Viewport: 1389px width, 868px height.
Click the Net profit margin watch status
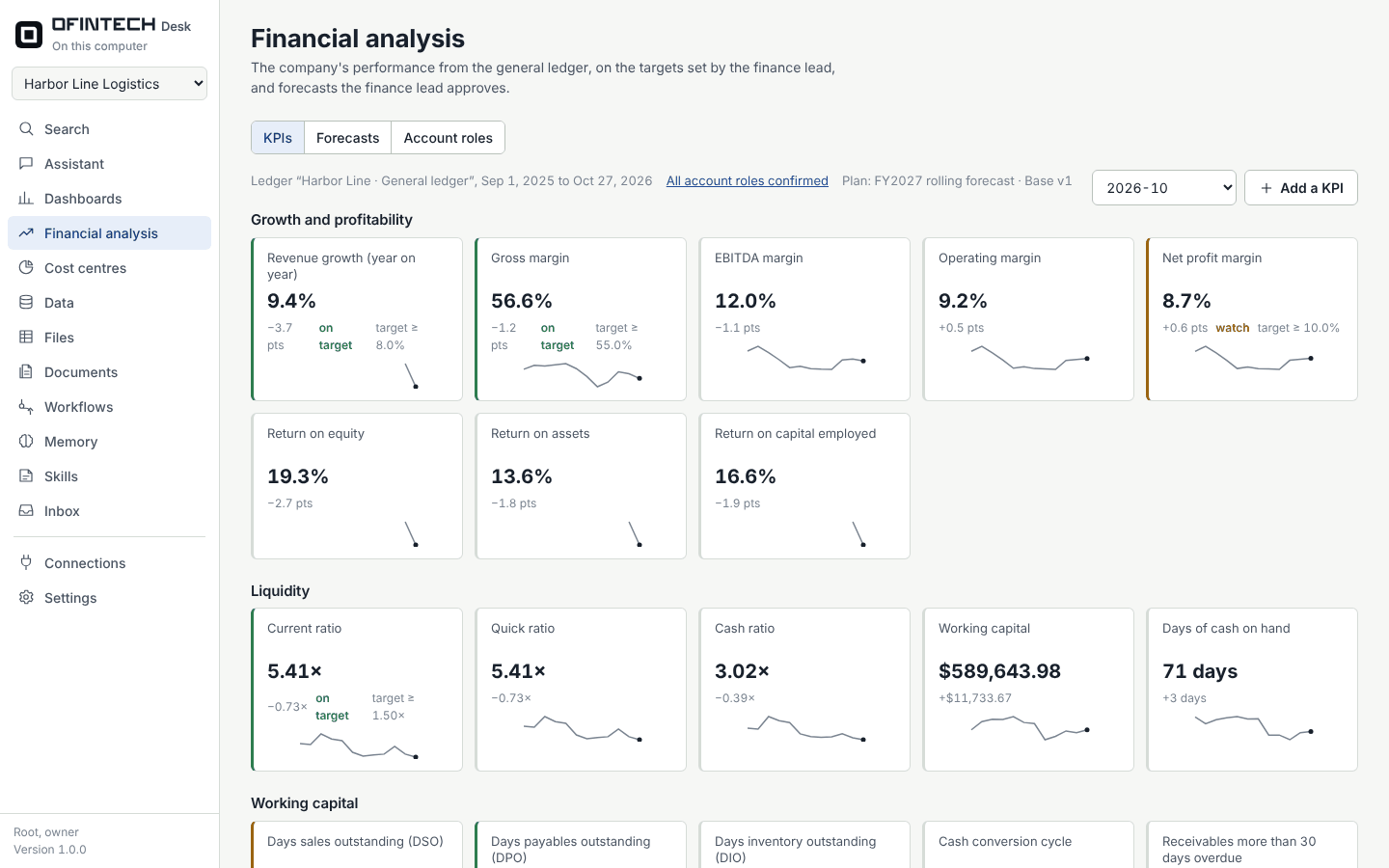pyautogui.click(x=1233, y=328)
